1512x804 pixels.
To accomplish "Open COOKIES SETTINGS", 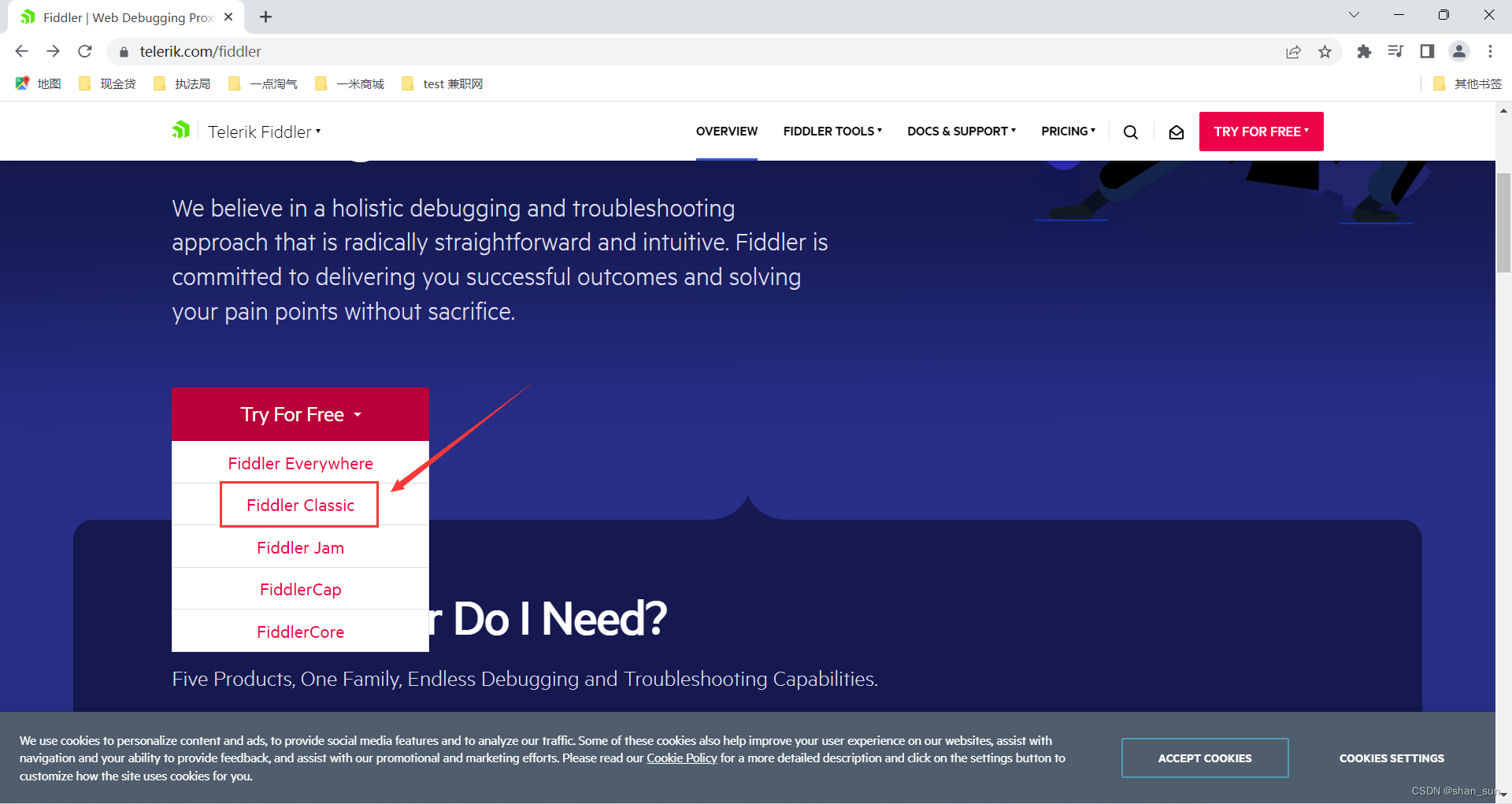I will click(1392, 758).
